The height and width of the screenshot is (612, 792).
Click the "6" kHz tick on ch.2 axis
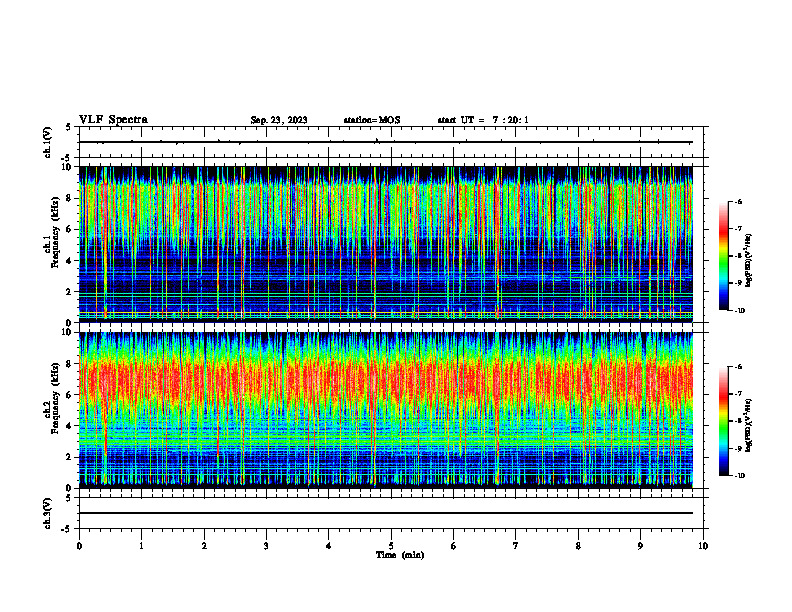(x=70, y=395)
